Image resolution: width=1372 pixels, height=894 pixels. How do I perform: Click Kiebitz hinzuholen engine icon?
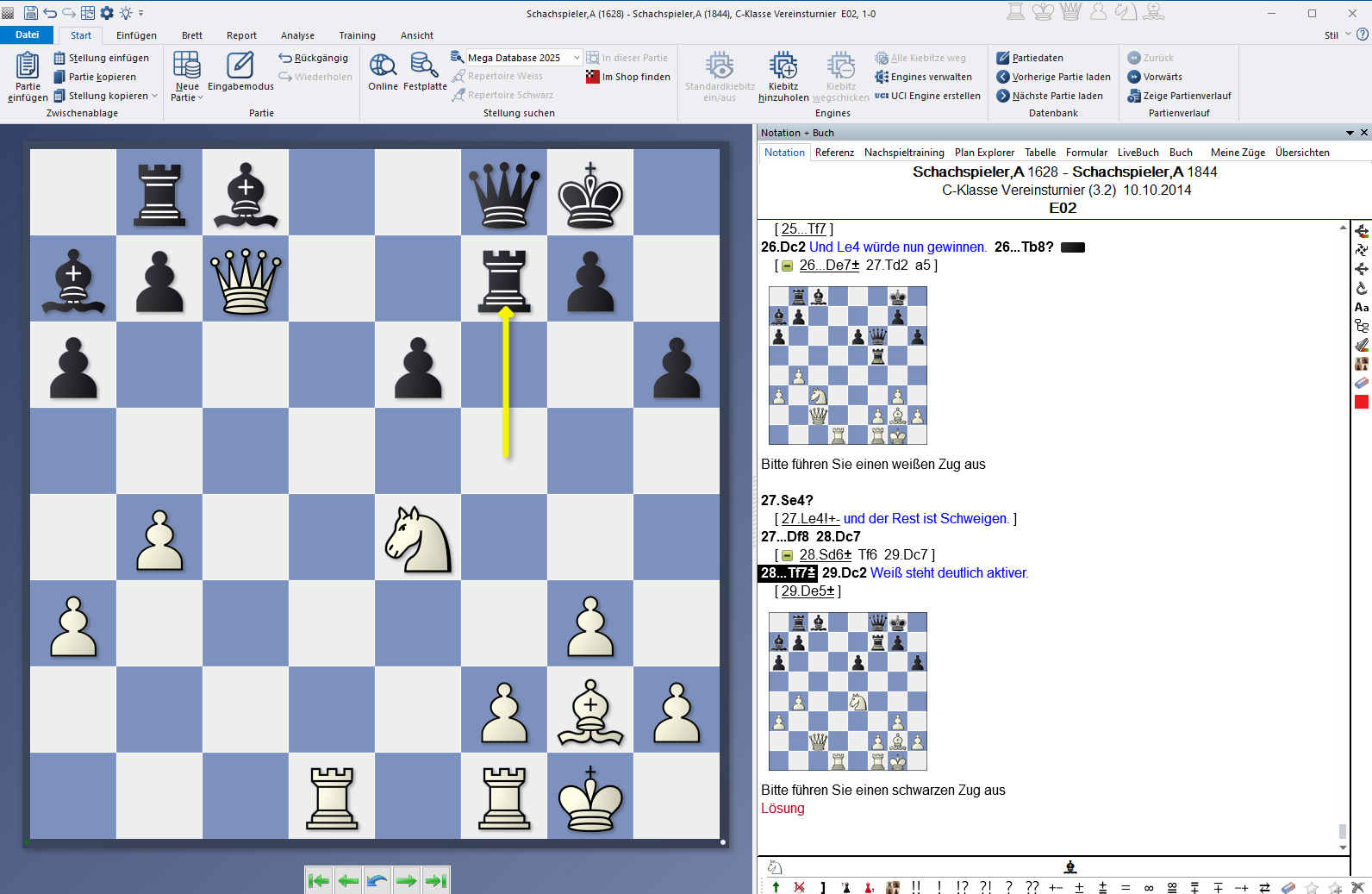(783, 66)
